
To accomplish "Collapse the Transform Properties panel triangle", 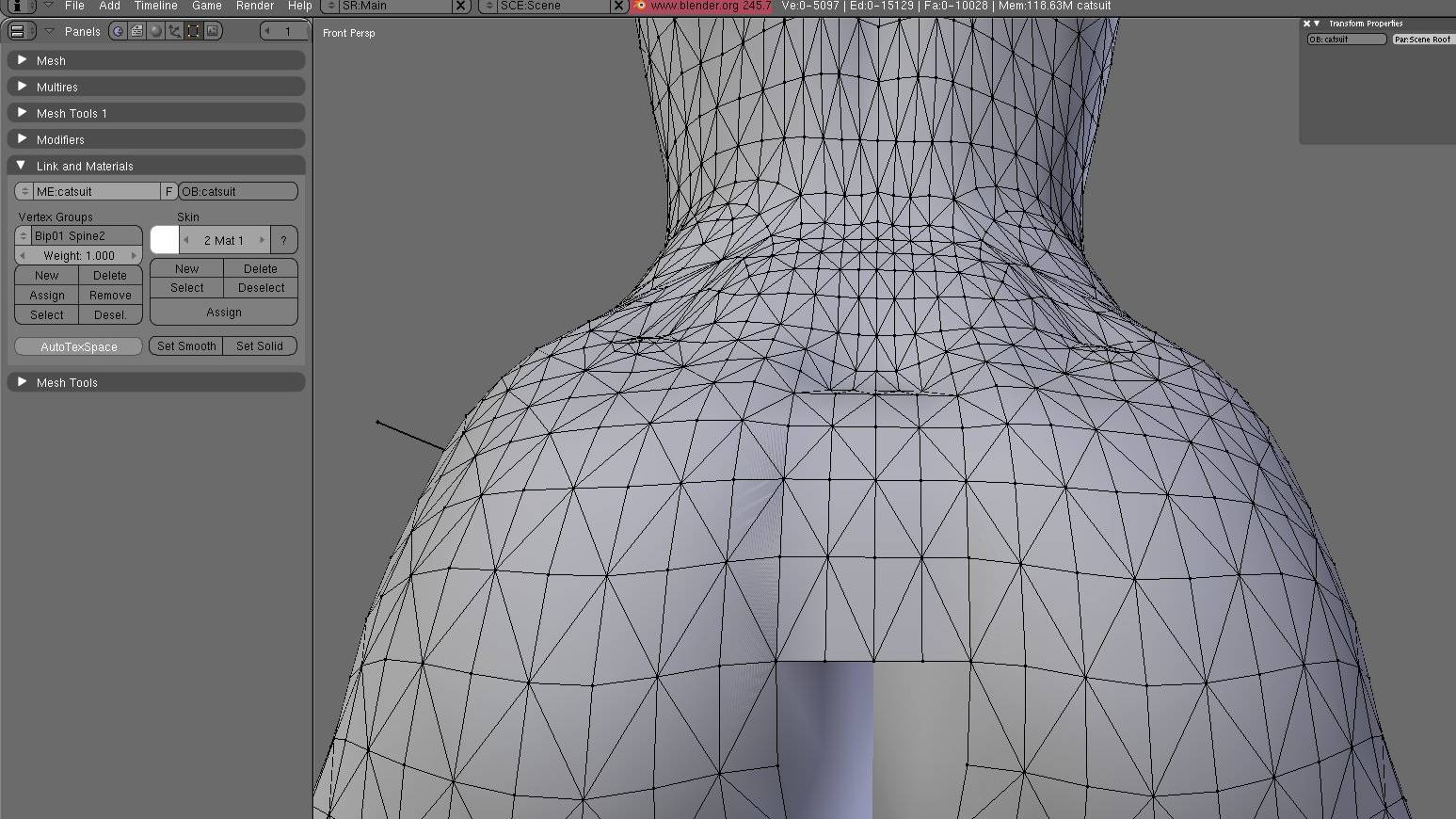I will click(1317, 24).
